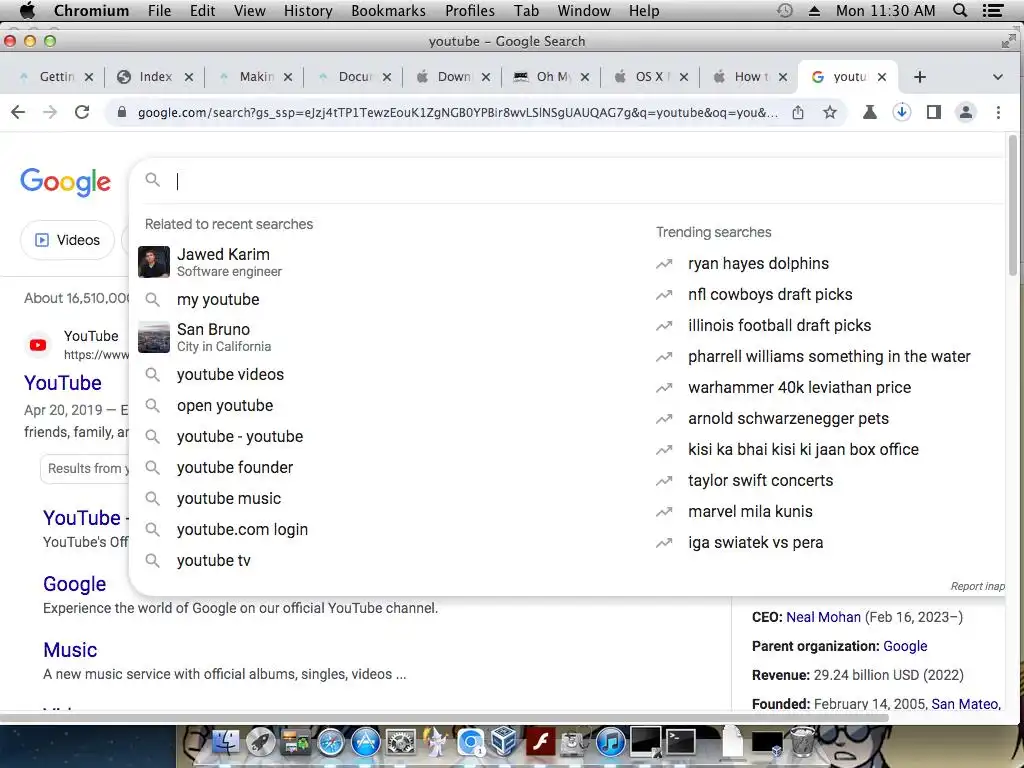Toggle the side panel icon
The width and height of the screenshot is (1024, 768).
pos(934,112)
